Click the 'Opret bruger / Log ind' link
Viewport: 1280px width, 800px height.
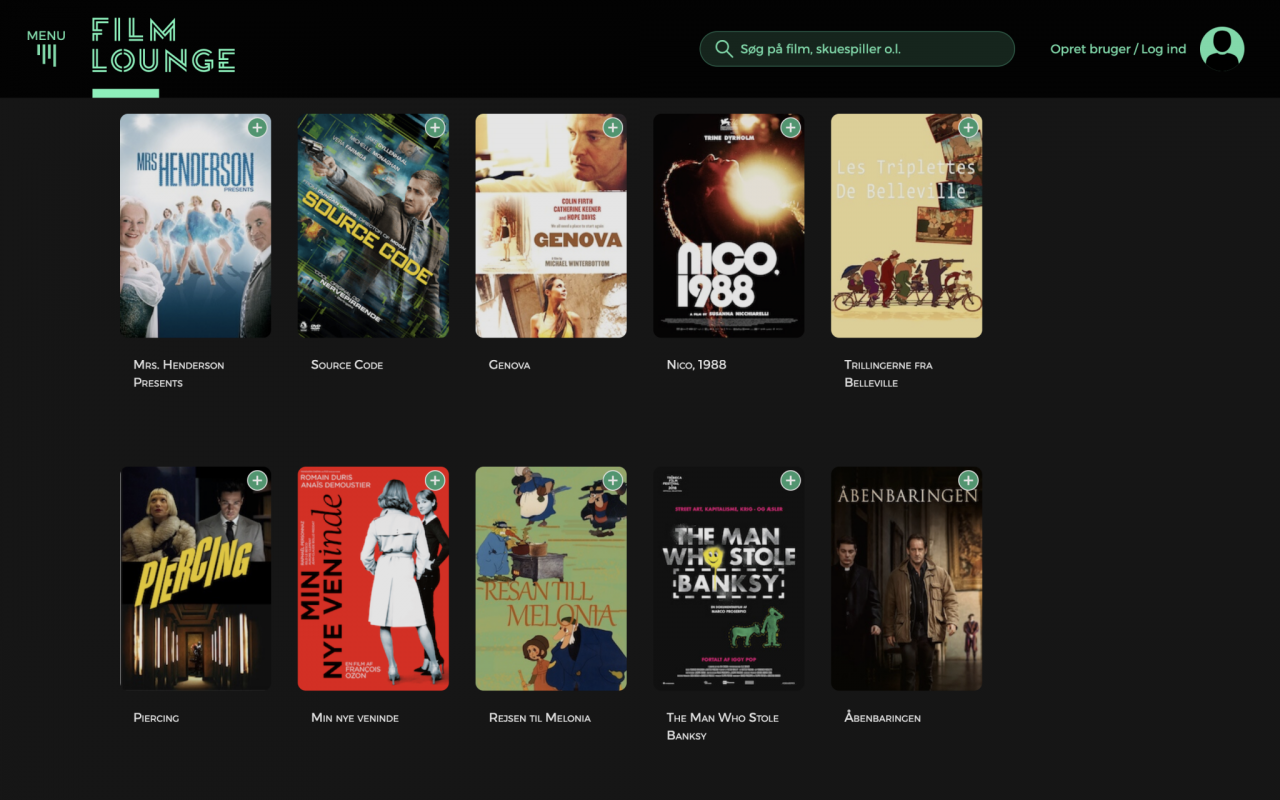coord(1118,49)
